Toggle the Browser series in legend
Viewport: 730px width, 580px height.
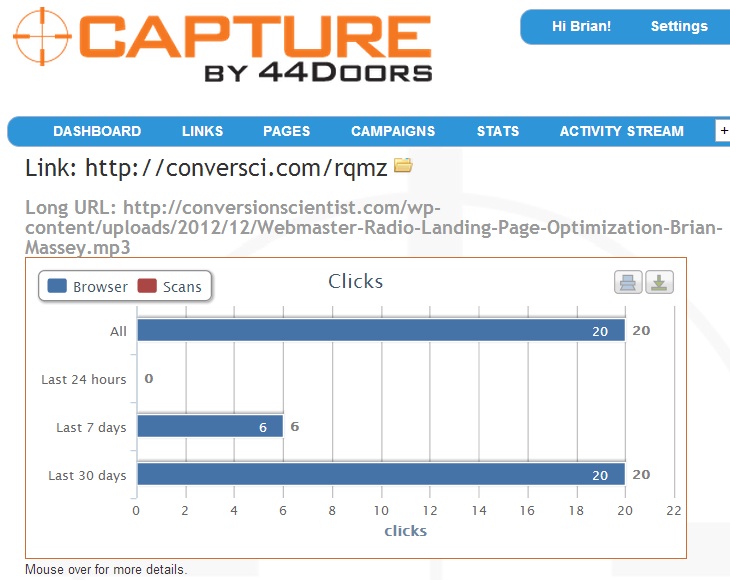click(x=88, y=286)
